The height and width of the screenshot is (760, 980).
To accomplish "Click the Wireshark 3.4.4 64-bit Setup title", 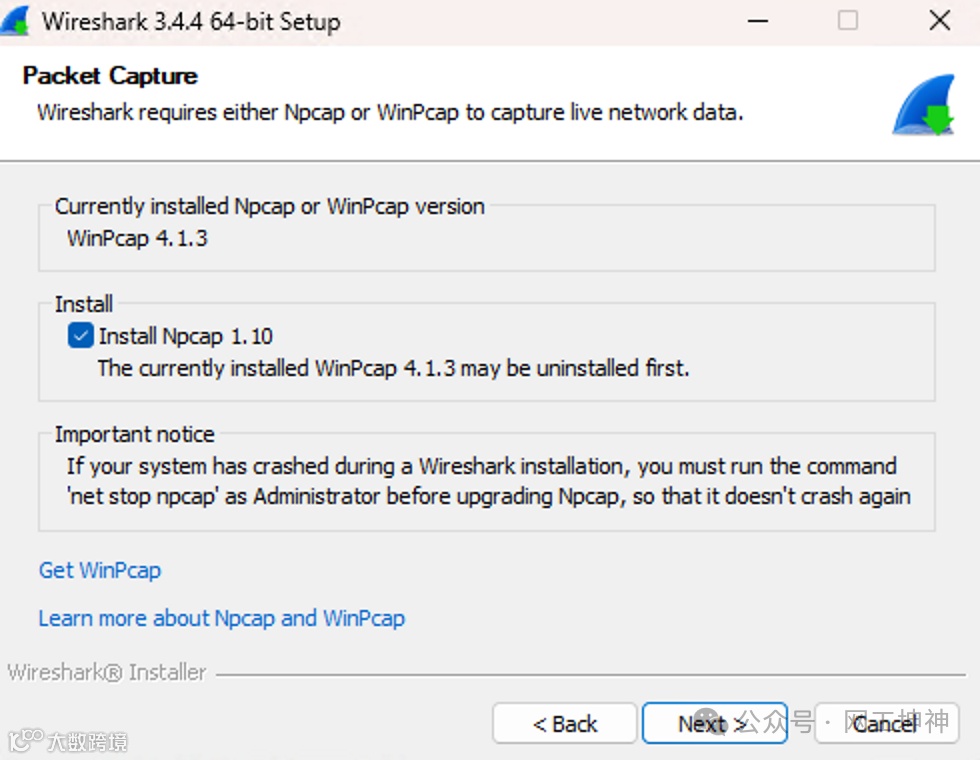I will coord(191,22).
